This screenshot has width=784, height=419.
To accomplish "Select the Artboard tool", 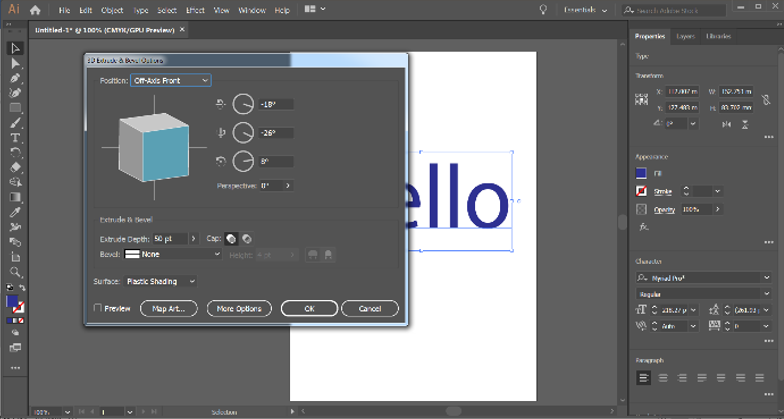I will (x=15, y=257).
